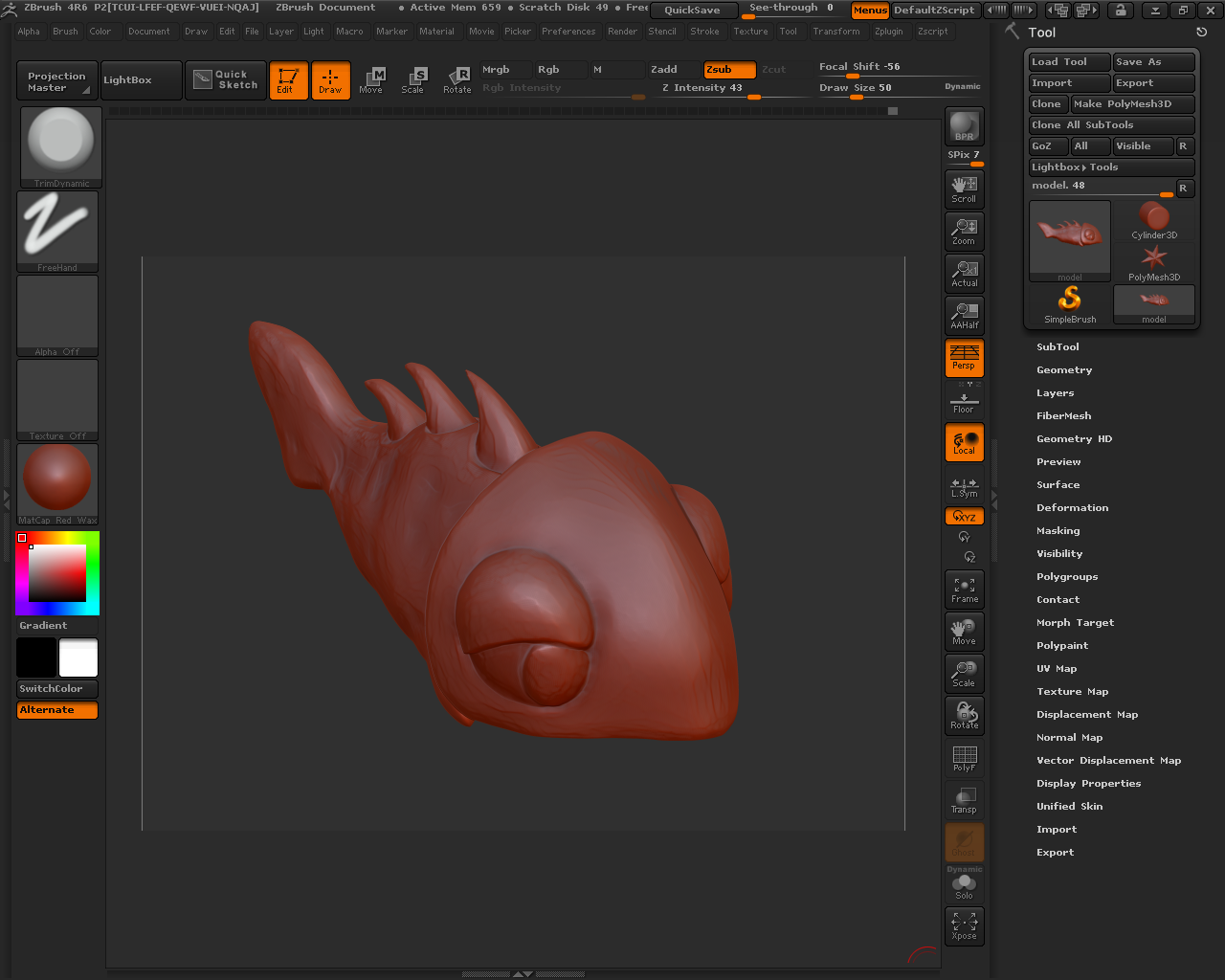Click the Texture Off thumbnail slot
This screenshot has height=980, width=1225.
click(57, 400)
